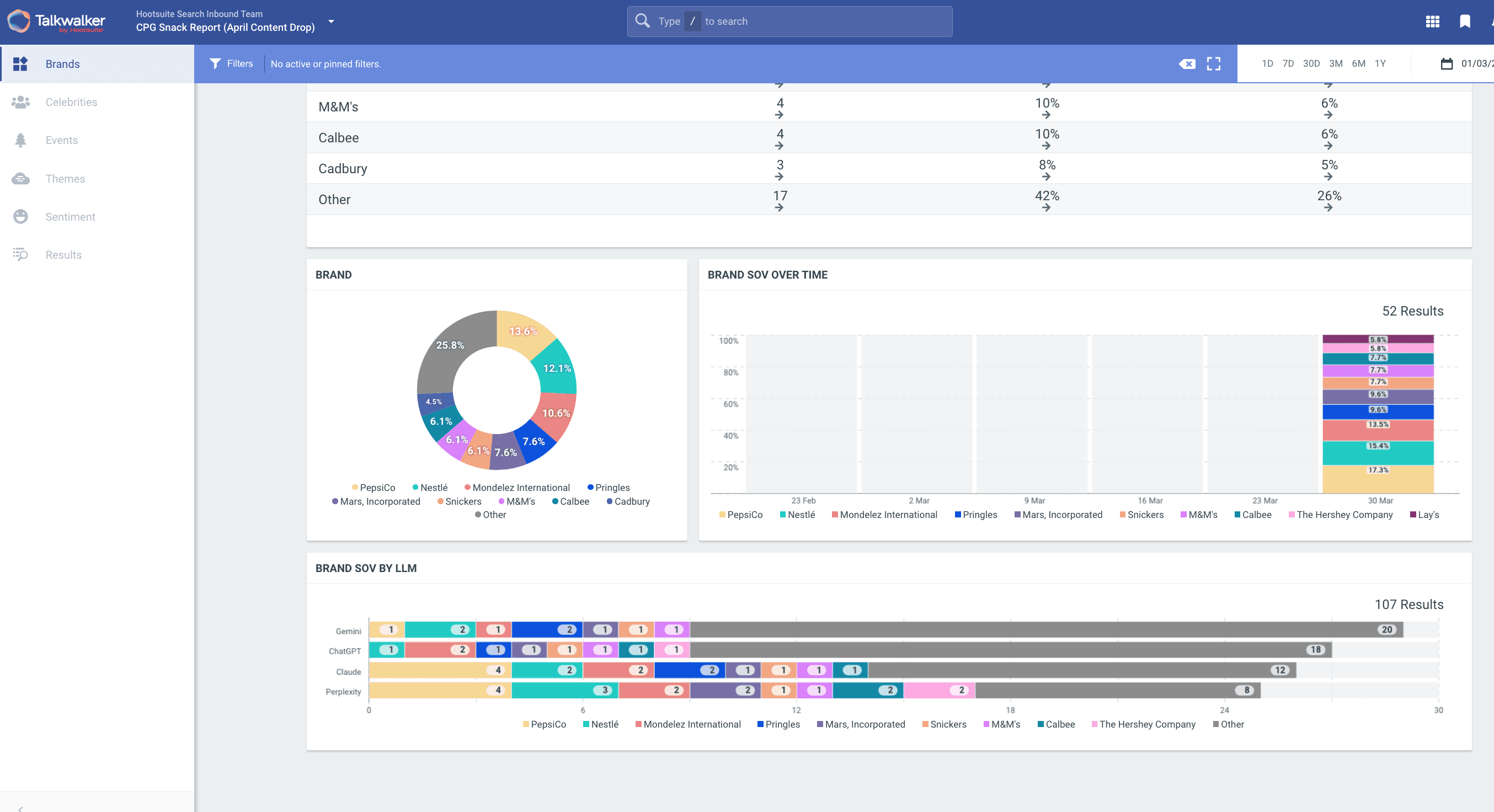Image resolution: width=1494 pixels, height=812 pixels.
Task: Click the Filters funnel icon
Action: 215,64
